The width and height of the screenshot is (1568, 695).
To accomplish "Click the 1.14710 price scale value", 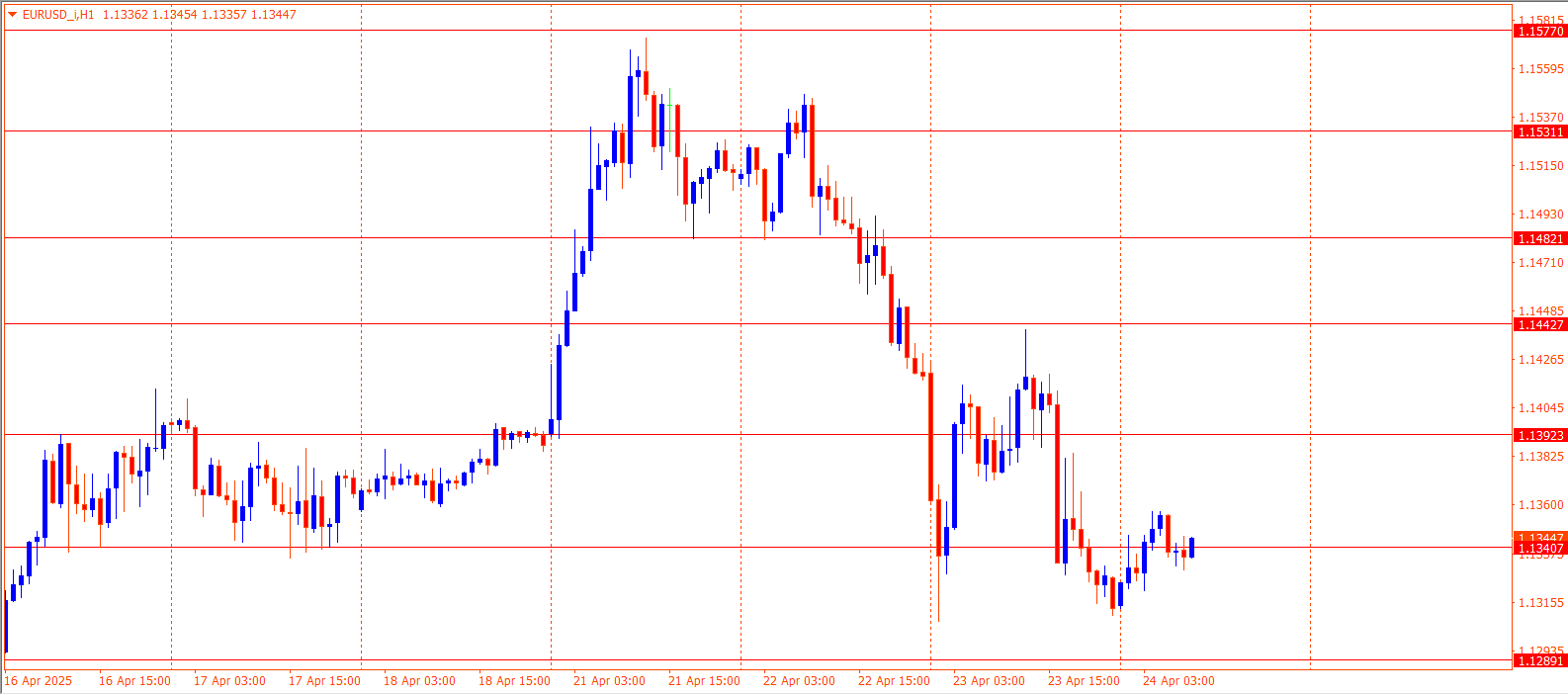I will pyautogui.click(x=1541, y=262).
